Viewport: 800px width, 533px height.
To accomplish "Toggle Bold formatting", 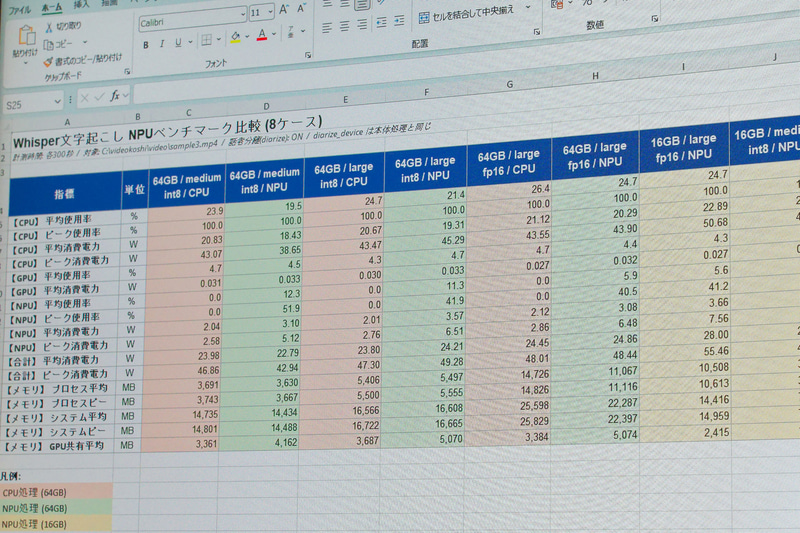I will point(146,45).
